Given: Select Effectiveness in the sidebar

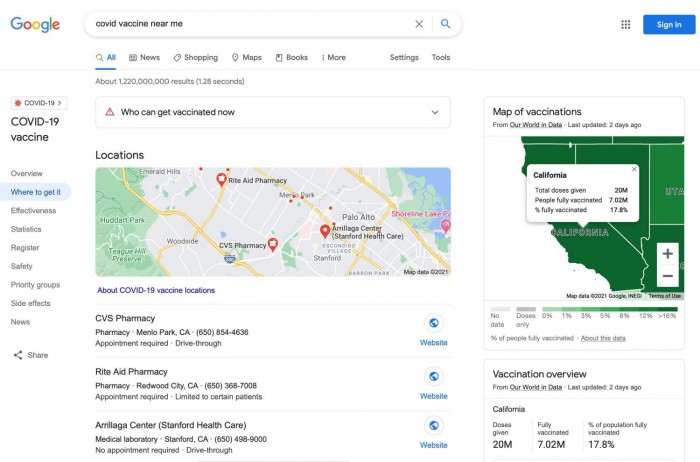Looking at the screenshot, I should tap(33, 211).
